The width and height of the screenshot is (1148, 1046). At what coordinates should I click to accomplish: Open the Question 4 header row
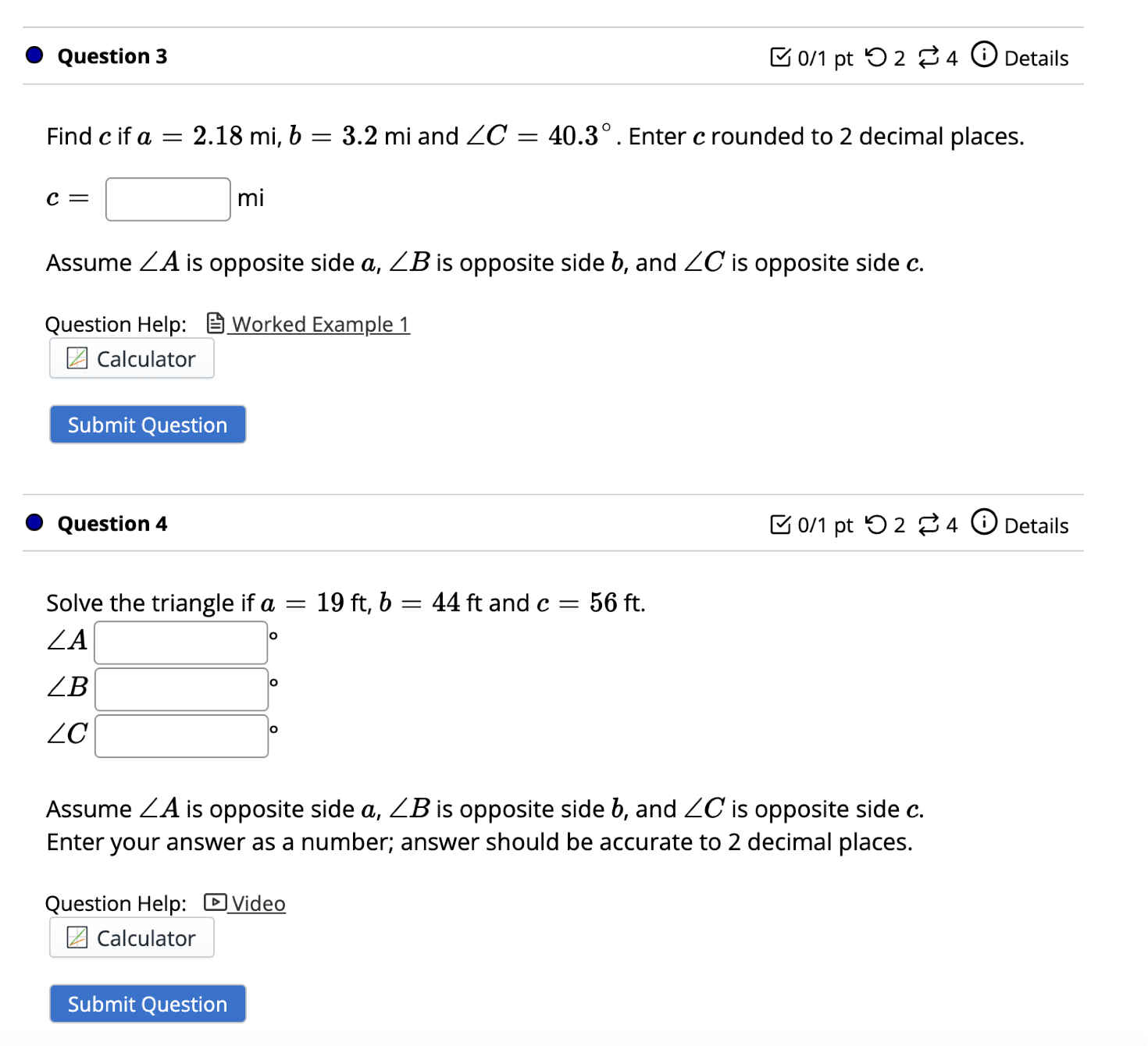[x=112, y=522]
